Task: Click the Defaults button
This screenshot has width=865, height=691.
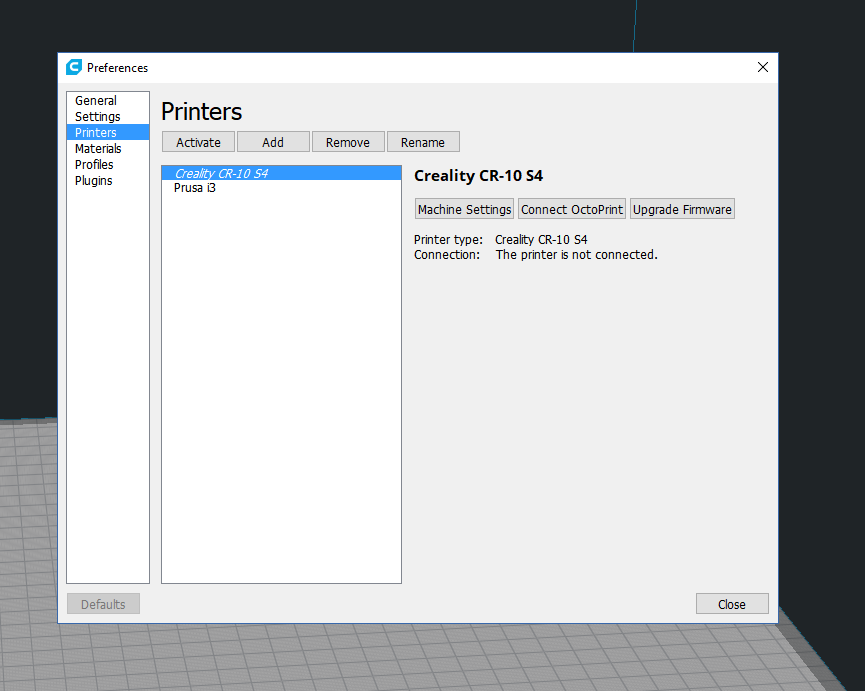Action: click(x=103, y=604)
